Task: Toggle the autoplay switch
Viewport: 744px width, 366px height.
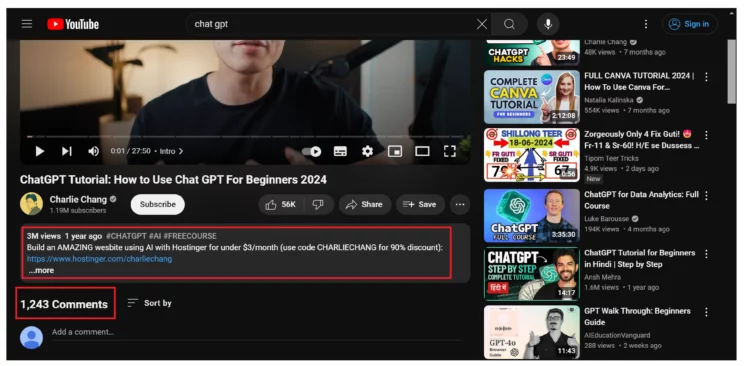Action: 312,151
